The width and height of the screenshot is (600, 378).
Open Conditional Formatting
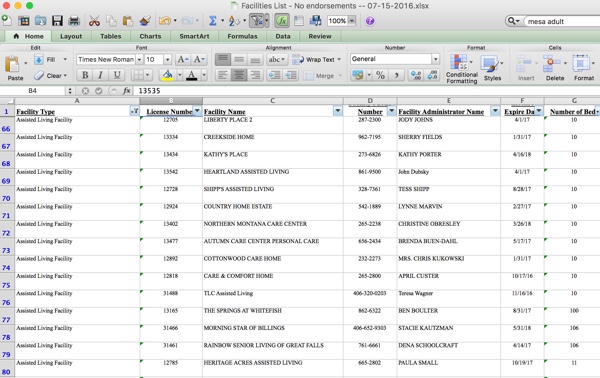coord(462,68)
